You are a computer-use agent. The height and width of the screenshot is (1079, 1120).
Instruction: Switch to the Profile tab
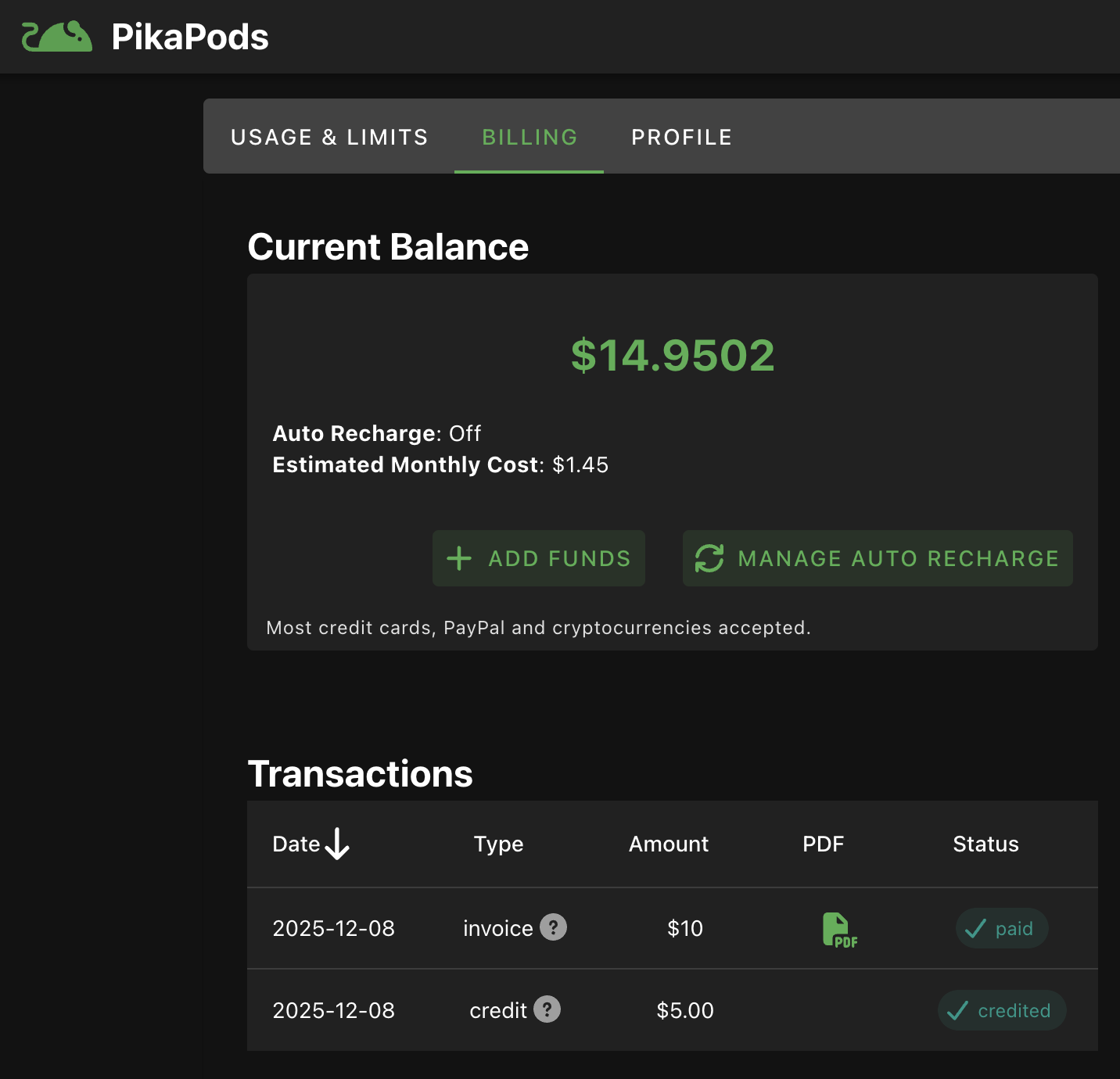(x=681, y=137)
